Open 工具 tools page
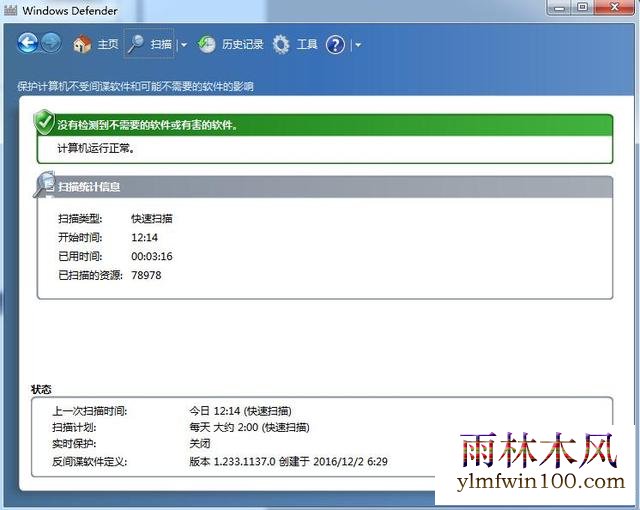640x510 pixels. pos(307,44)
